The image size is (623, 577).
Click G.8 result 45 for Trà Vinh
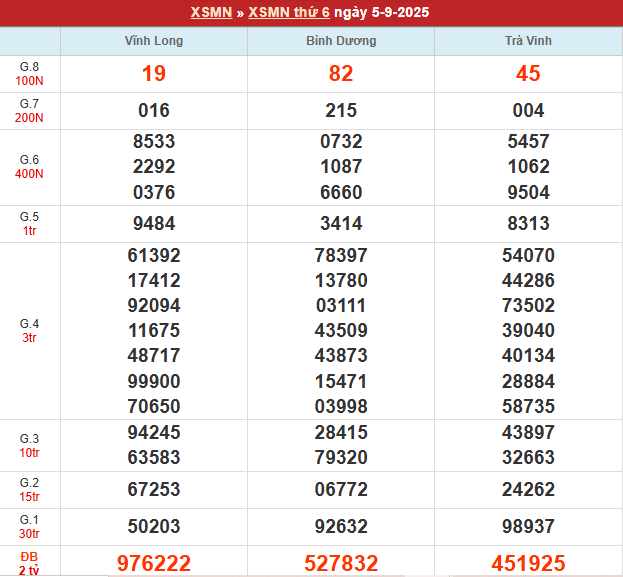[x=528, y=74]
